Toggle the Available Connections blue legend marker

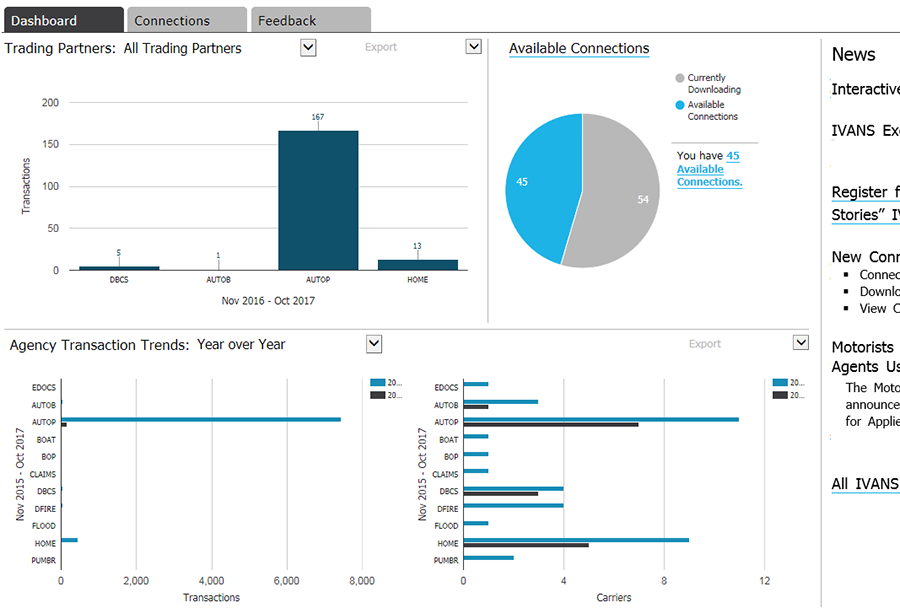point(680,105)
